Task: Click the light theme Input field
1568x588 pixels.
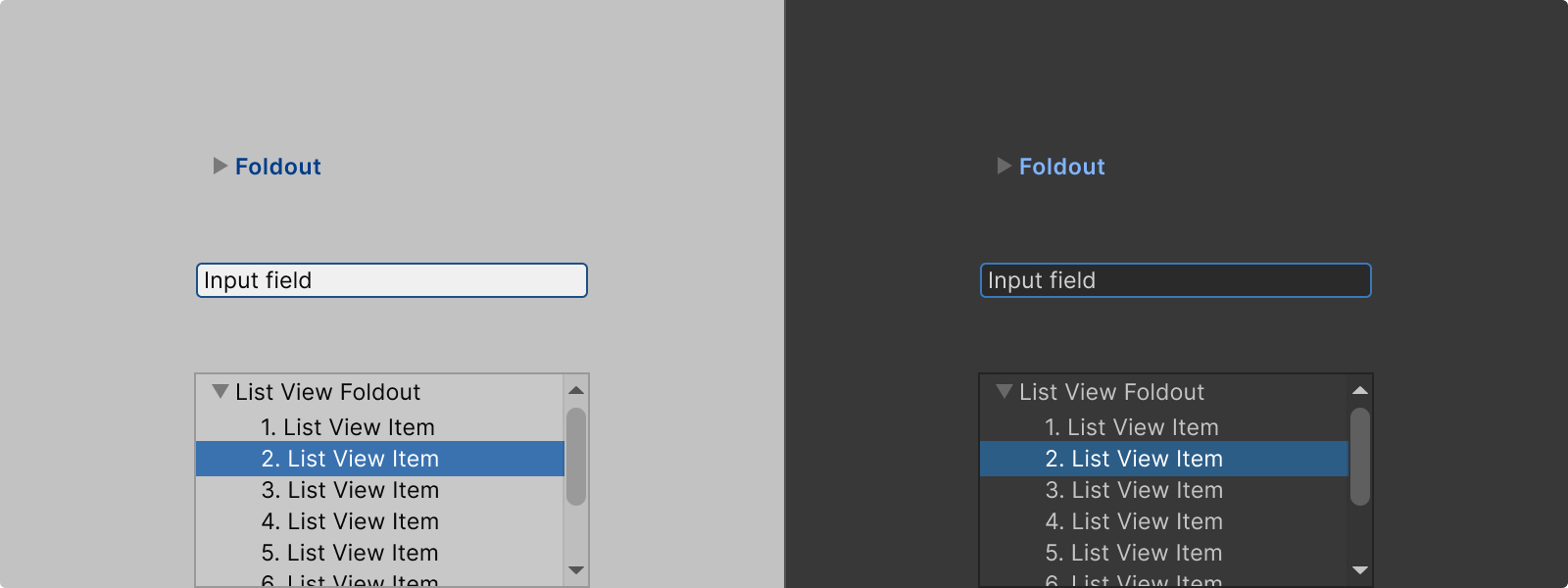Action: [392, 280]
